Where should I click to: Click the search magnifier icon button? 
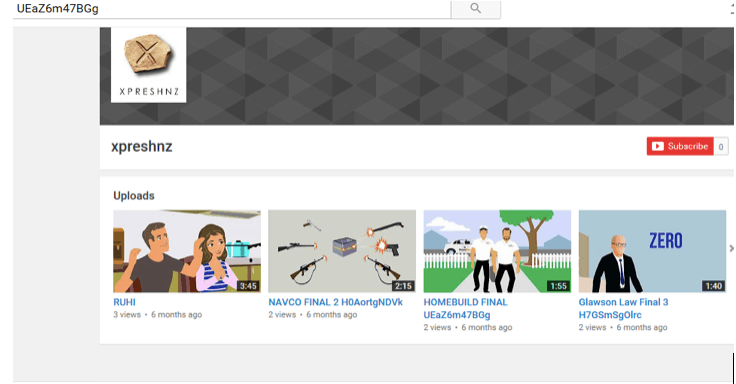pyautogui.click(x=475, y=8)
